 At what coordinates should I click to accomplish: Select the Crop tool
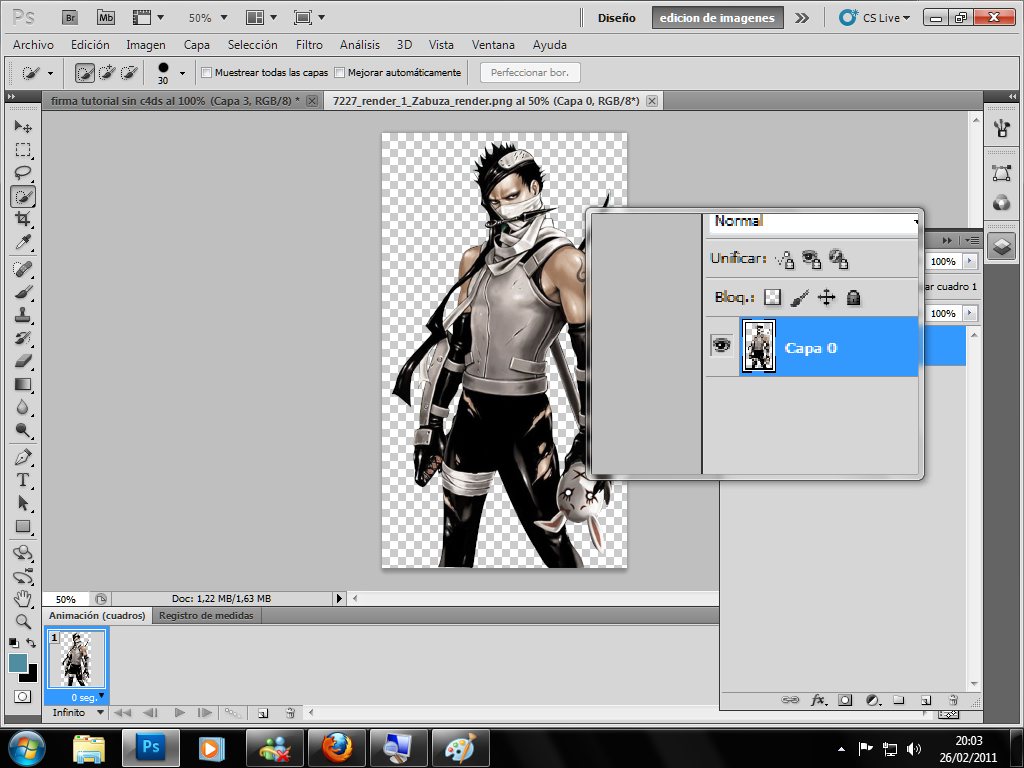23,219
